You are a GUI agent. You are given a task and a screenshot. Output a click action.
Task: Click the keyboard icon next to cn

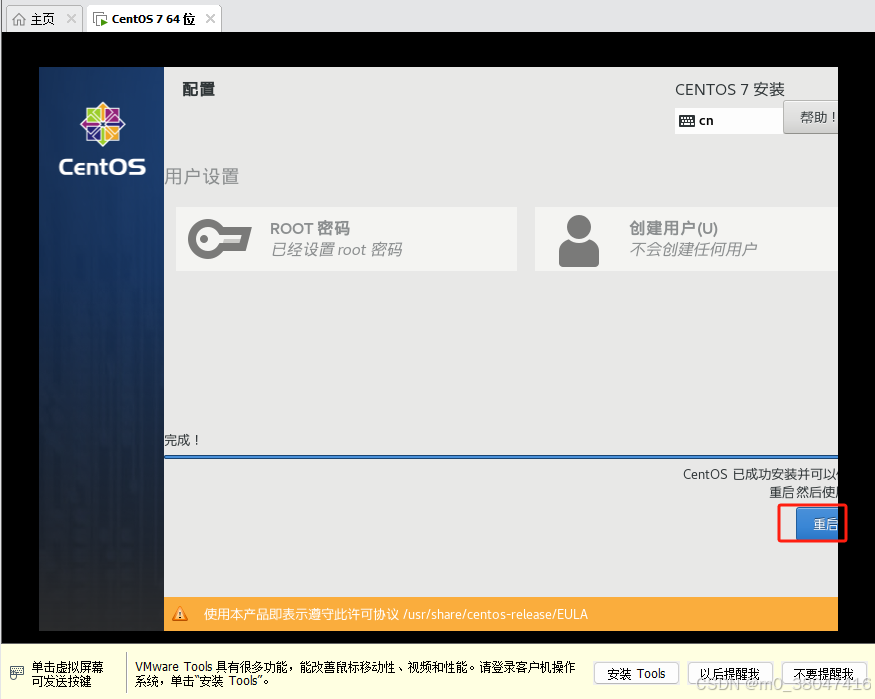[x=687, y=121]
